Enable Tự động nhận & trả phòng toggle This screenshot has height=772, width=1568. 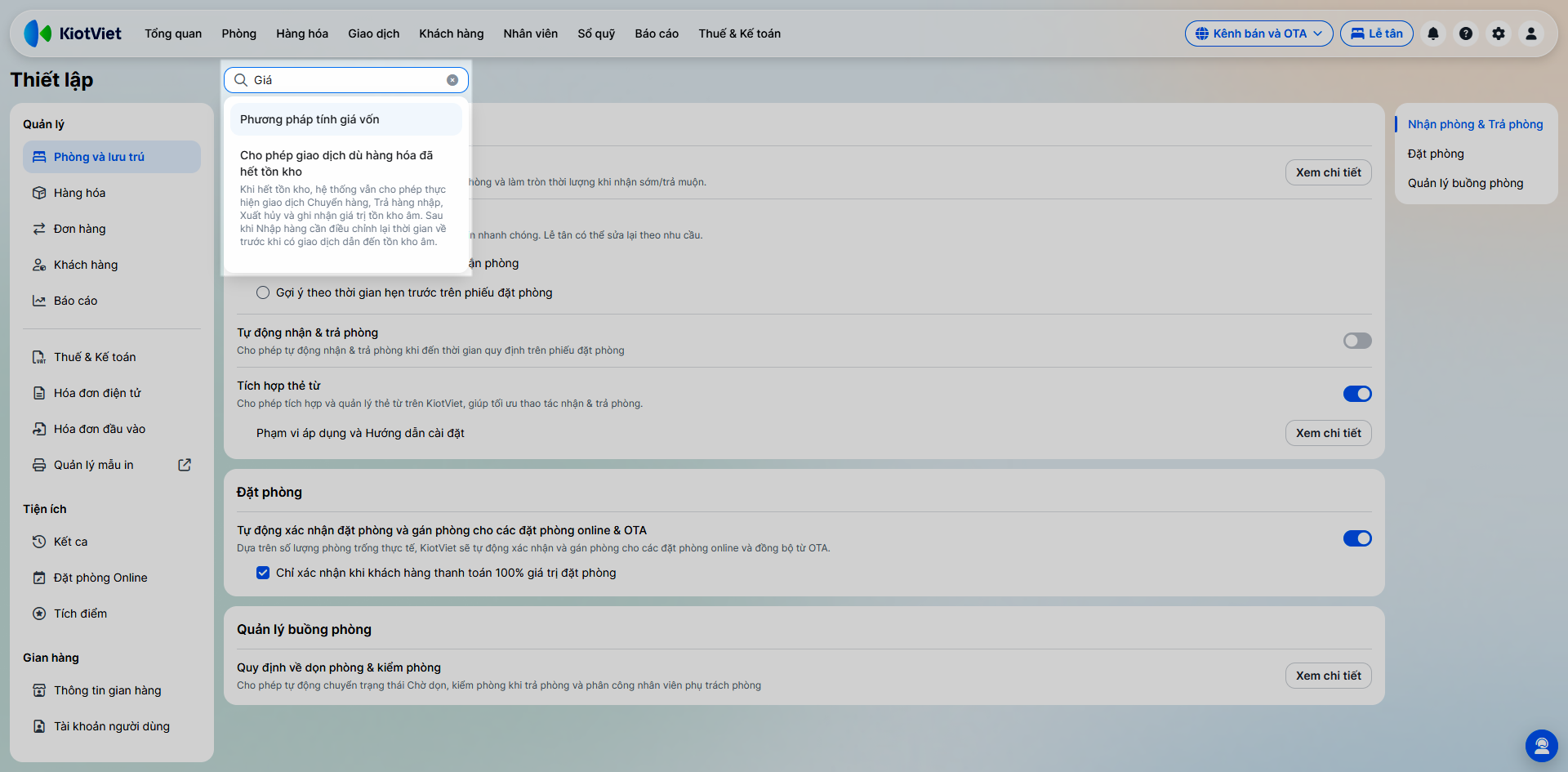click(x=1357, y=341)
